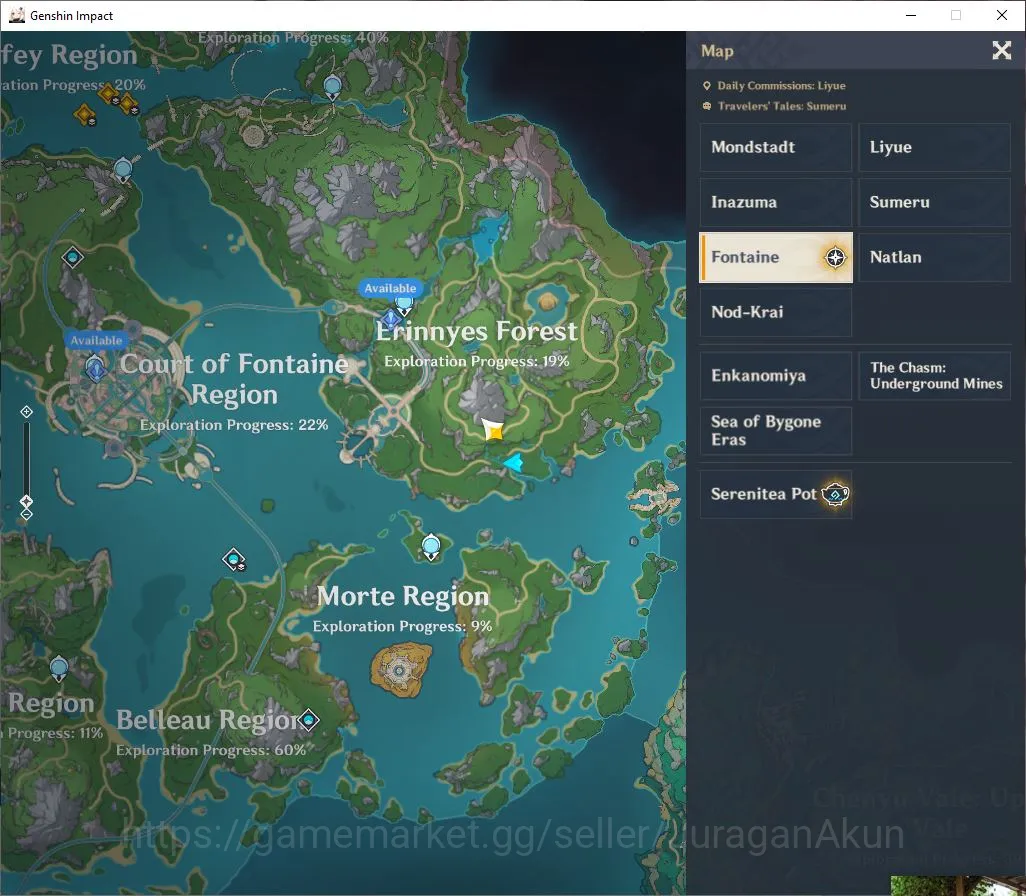
Task: Click the Morte Region map label
Action: tap(402, 596)
